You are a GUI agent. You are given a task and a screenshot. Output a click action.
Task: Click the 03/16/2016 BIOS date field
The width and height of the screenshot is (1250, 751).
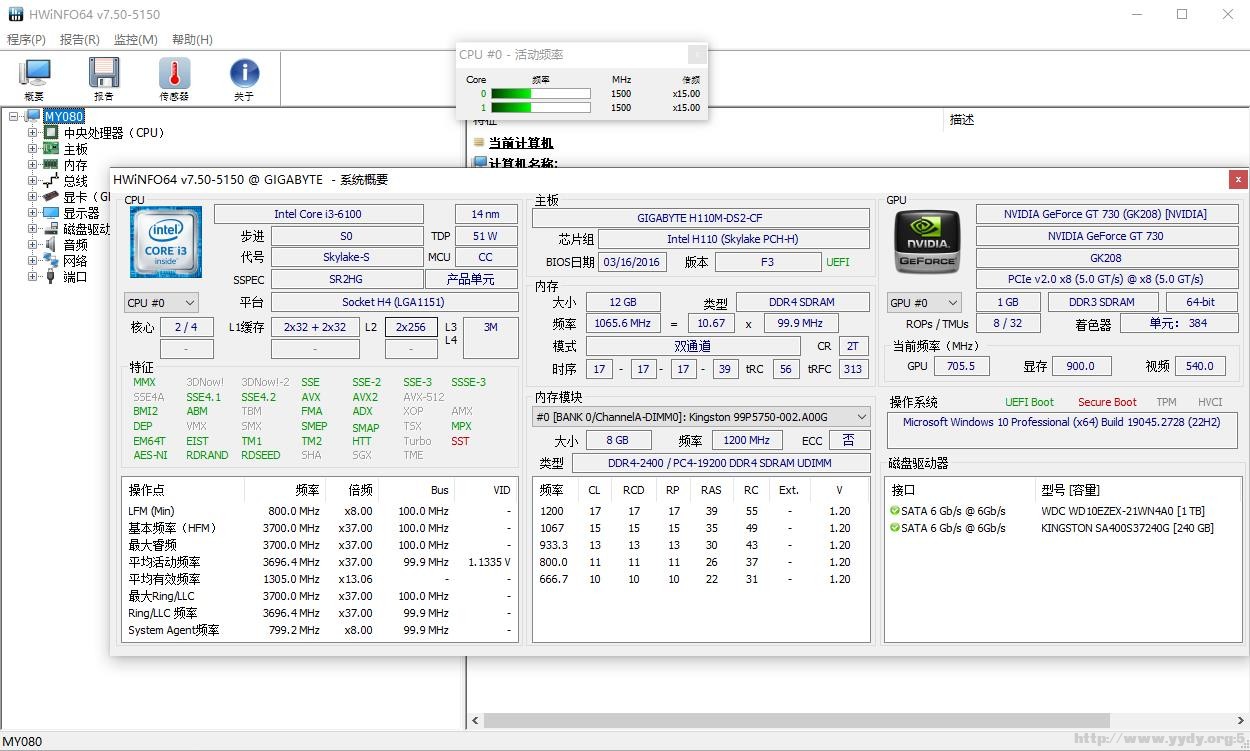632,262
